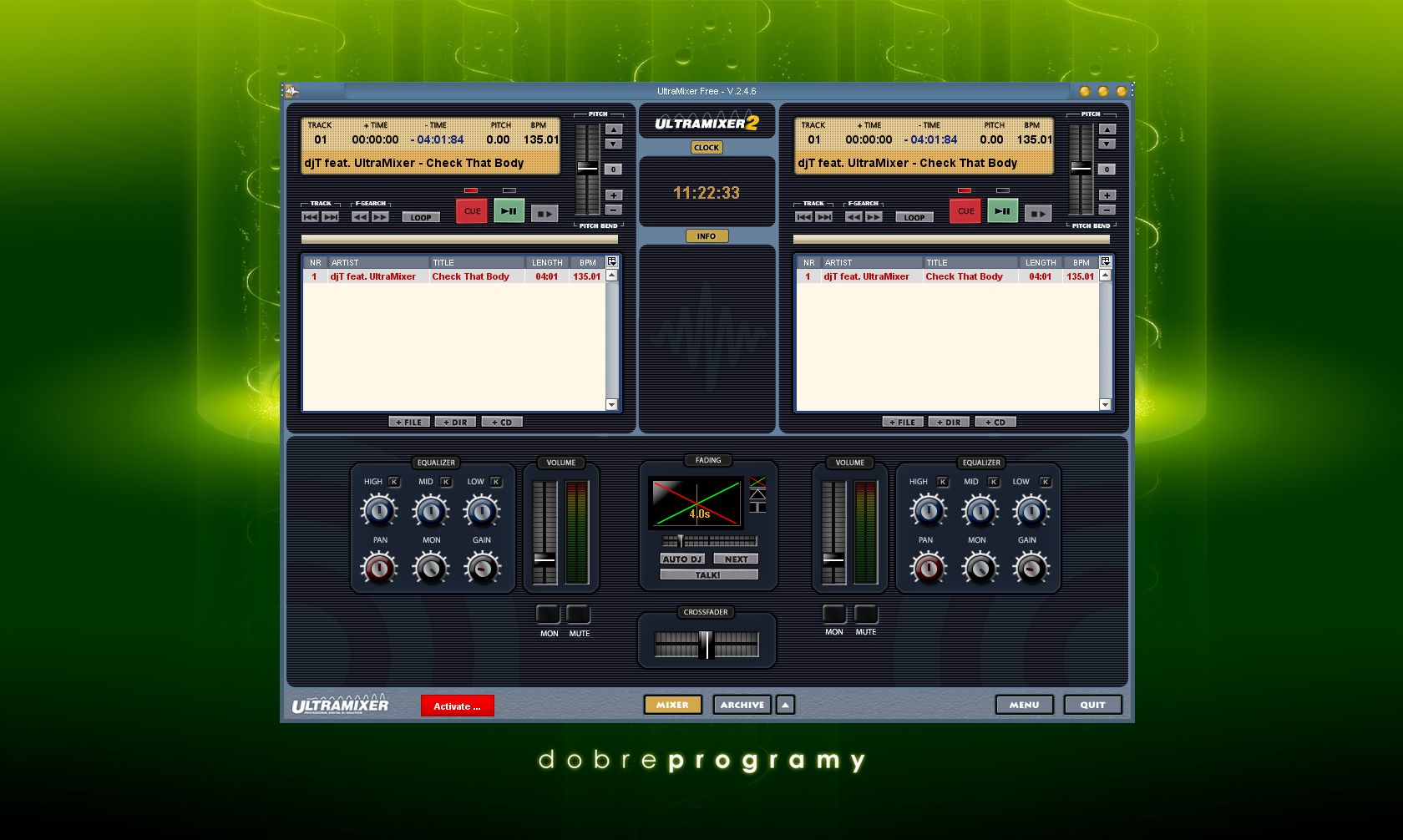Image resolution: width=1403 pixels, height=840 pixels.
Task: Pitch bend minus on left deck
Action: coord(614,210)
